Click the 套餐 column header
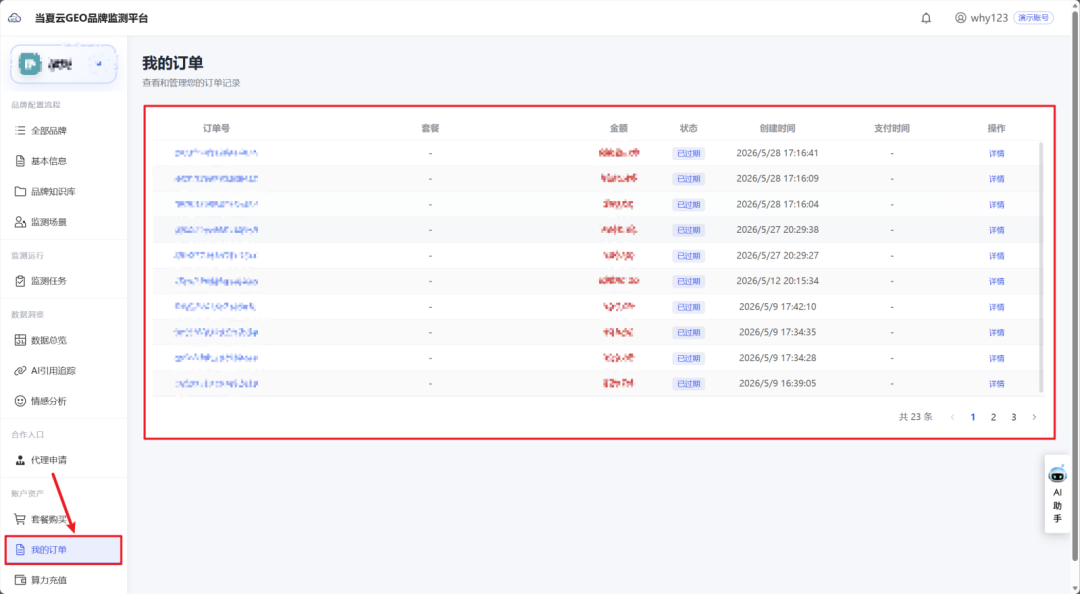1080x594 pixels. [x=430, y=128]
